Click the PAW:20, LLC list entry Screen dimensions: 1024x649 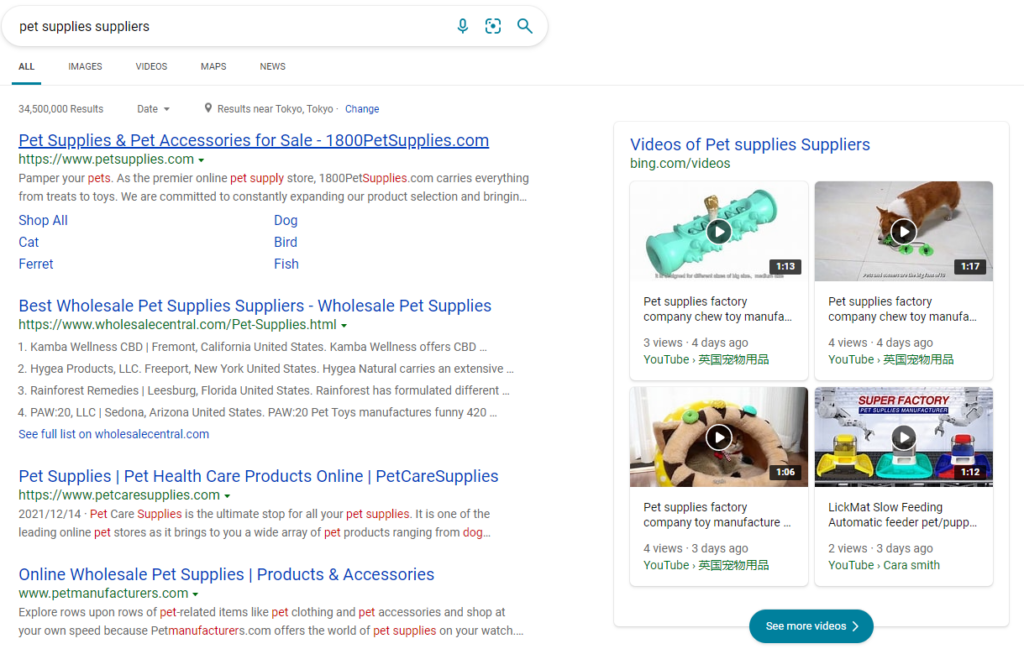(x=257, y=413)
